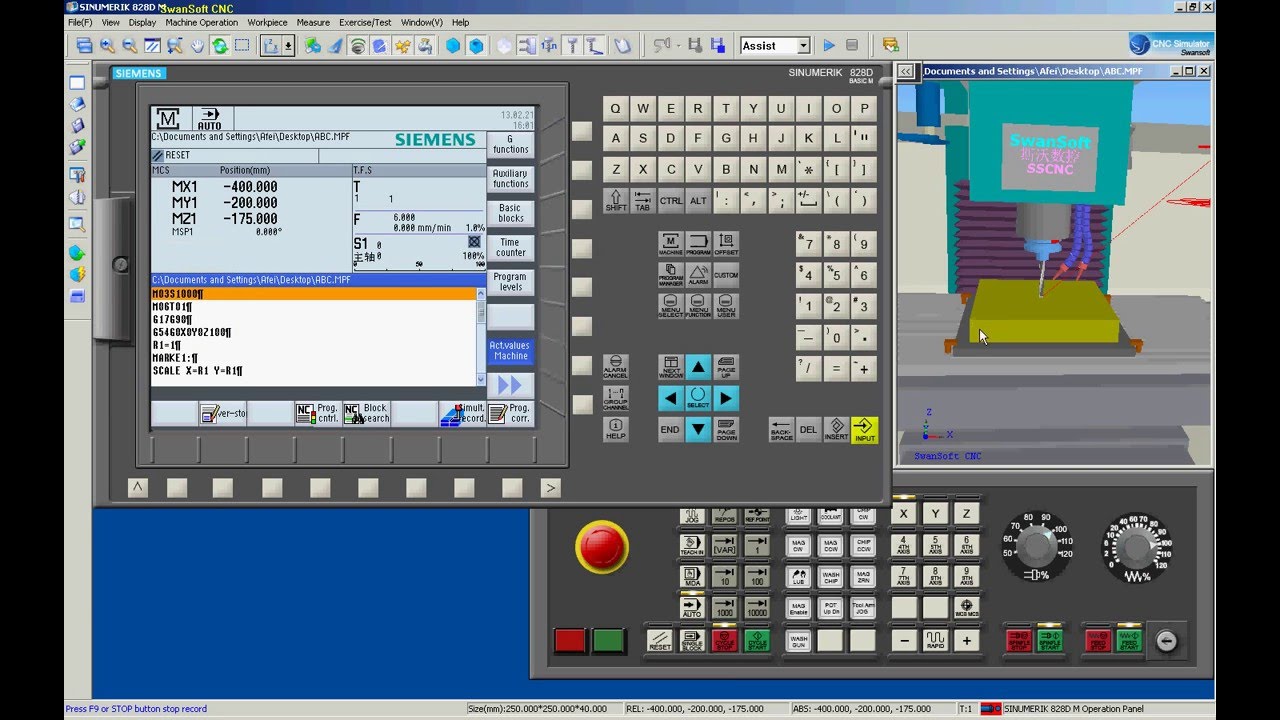1280x720 pixels.
Task: Select the Program levels softkey
Action: click(510, 282)
